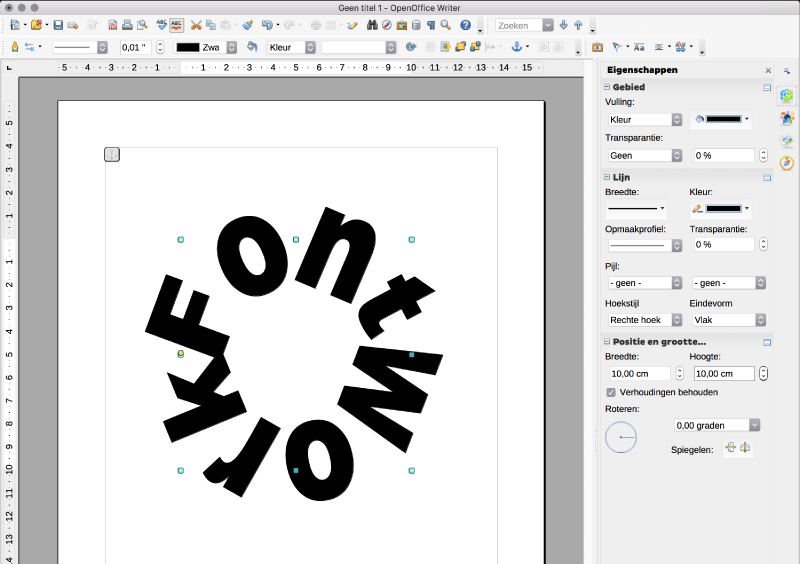Collapse the Gebied section
The image size is (800, 564).
tap(607, 87)
